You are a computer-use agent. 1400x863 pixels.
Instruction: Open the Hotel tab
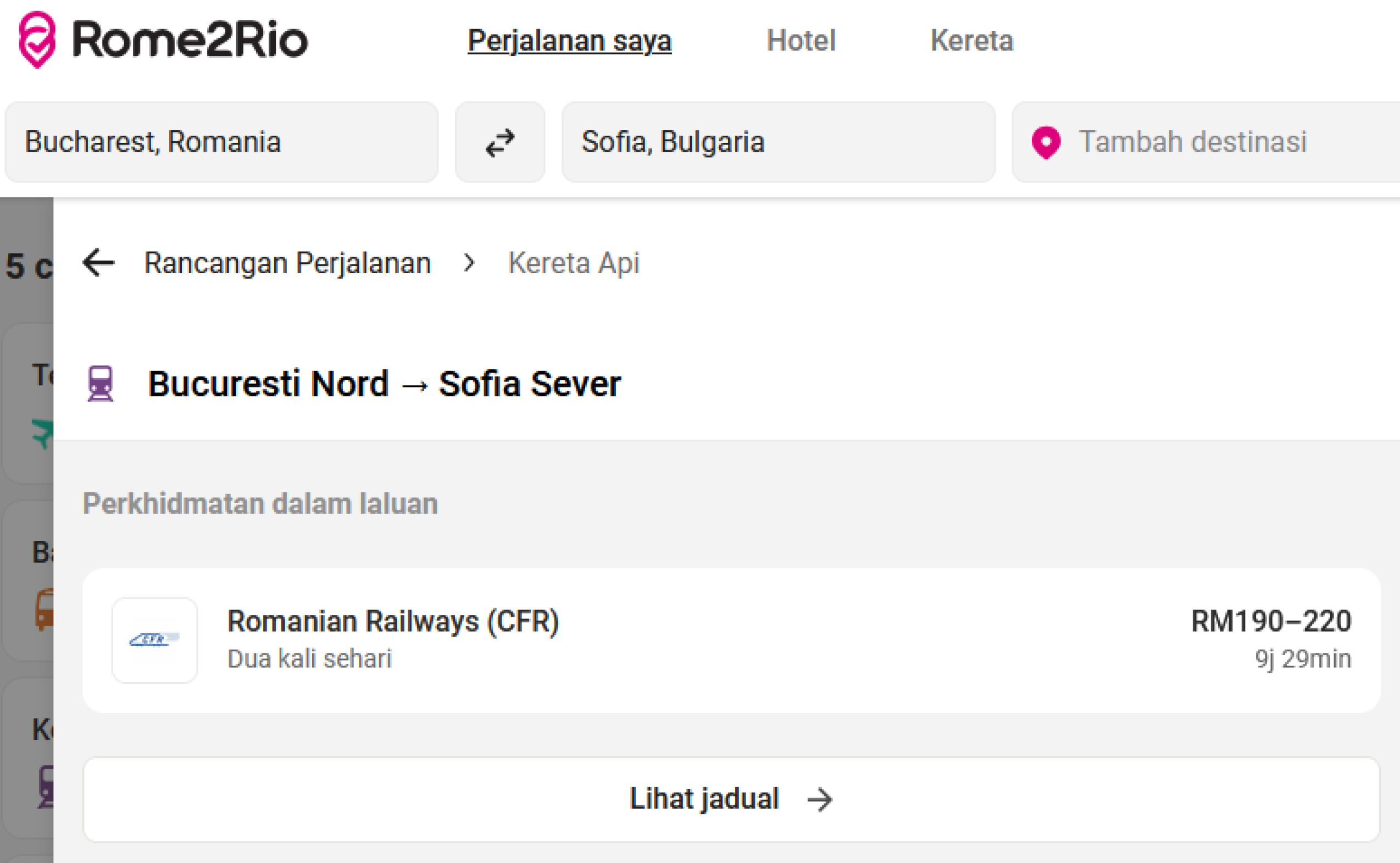click(x=801, y=41)
